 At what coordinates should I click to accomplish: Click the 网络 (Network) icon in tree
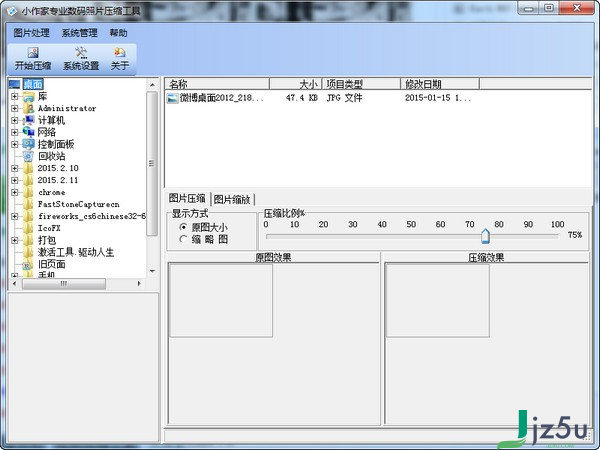click(28, 132)
